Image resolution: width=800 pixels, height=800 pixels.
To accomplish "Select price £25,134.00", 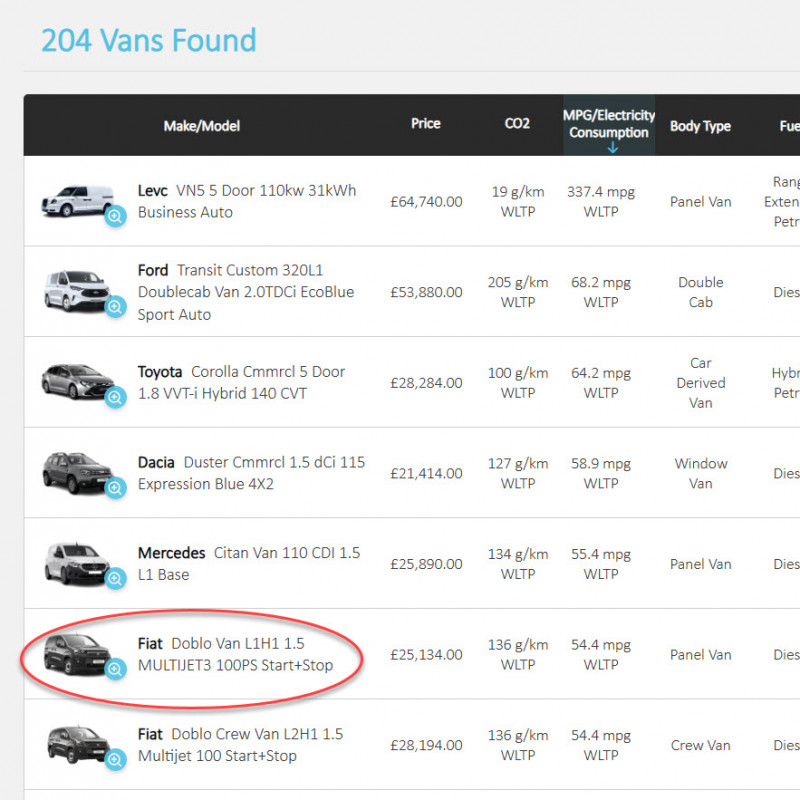I will click(x=427, y=654).
